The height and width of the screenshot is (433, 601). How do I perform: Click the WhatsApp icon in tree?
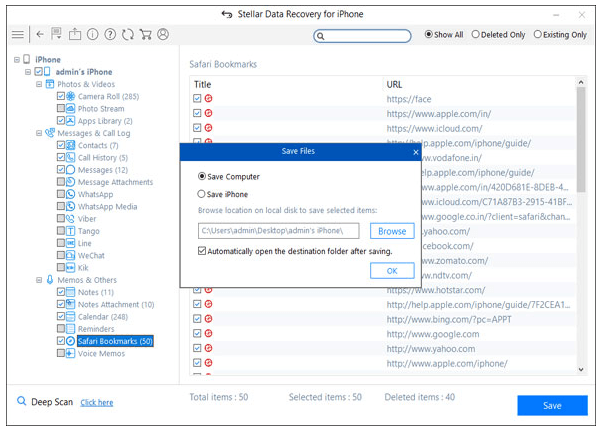(x=71, y=194)
